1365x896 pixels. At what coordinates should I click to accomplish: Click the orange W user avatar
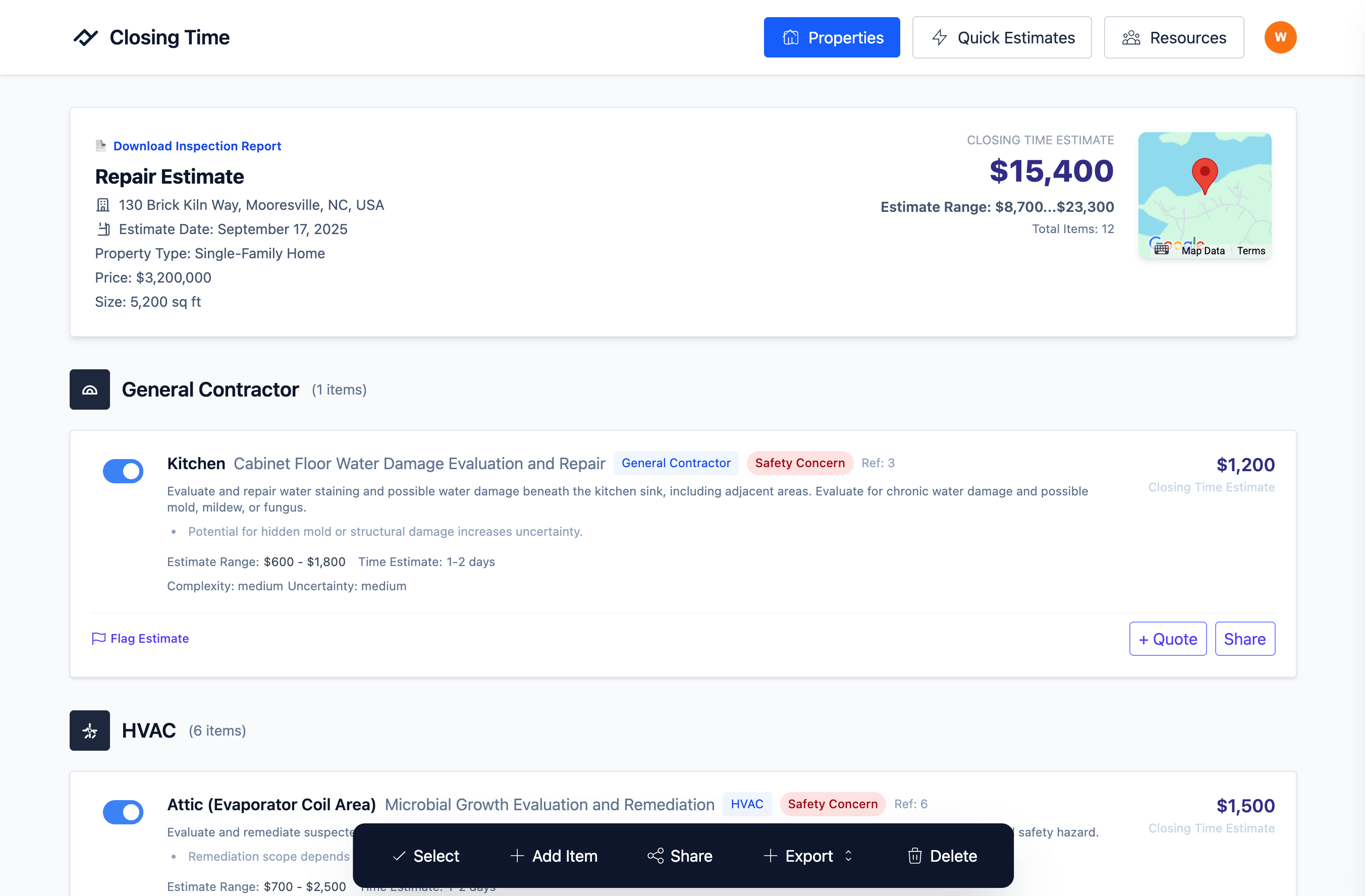point(1280,37)
